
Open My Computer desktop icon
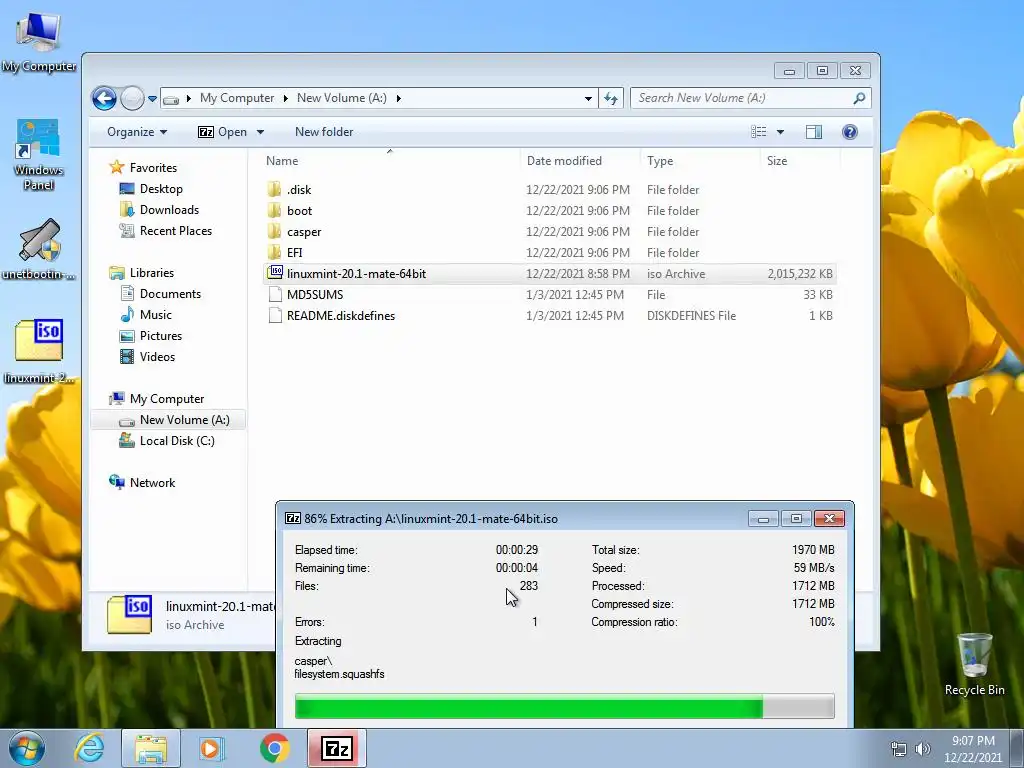[39, 42]
